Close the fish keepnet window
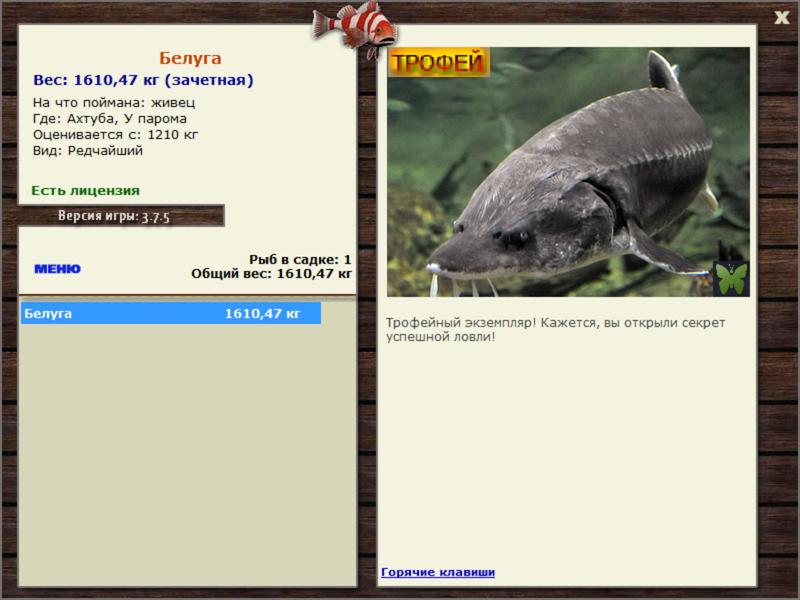This screenshot has width=800, height=600. pos(781,18)
